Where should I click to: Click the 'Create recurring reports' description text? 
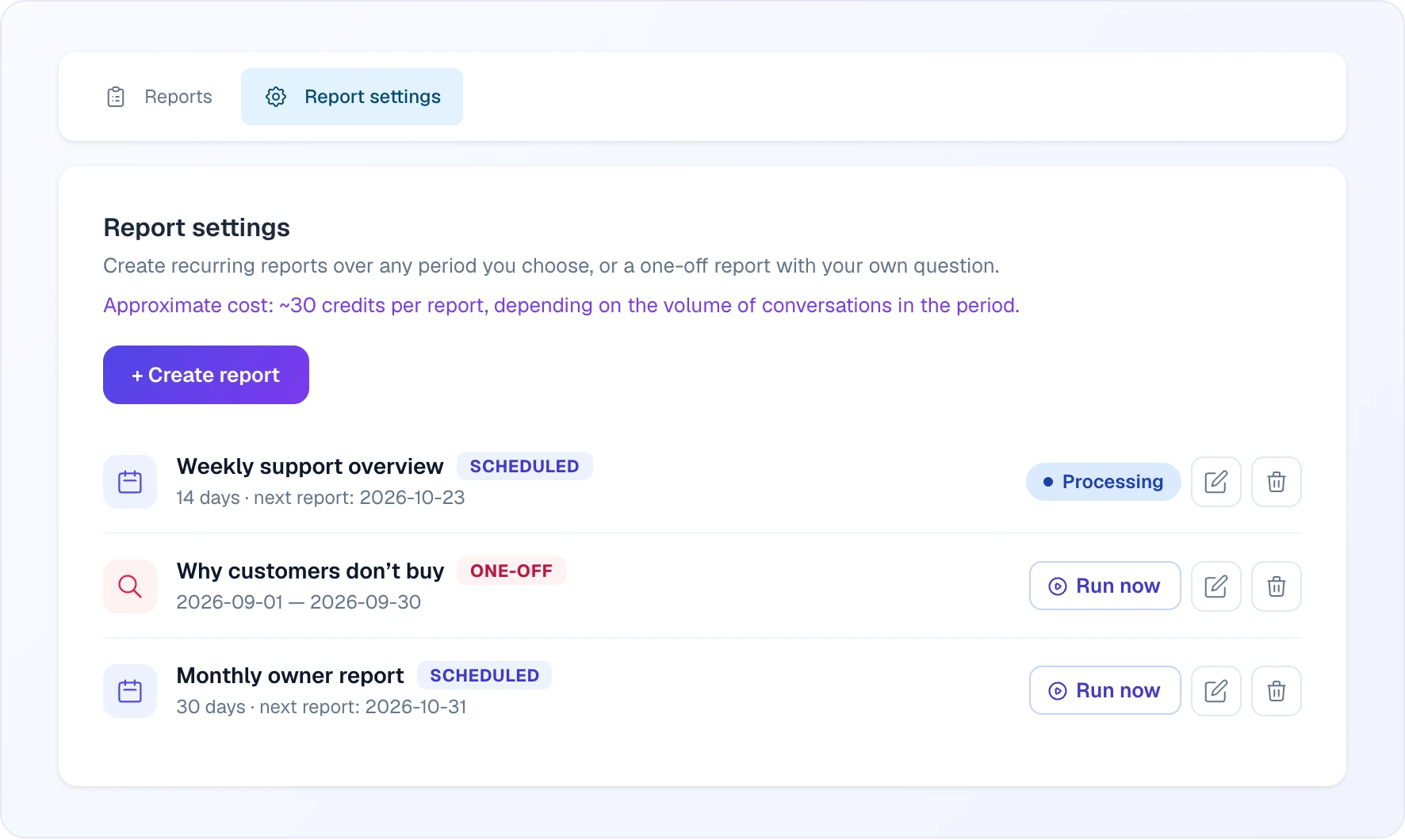click(x=551, y=265)
